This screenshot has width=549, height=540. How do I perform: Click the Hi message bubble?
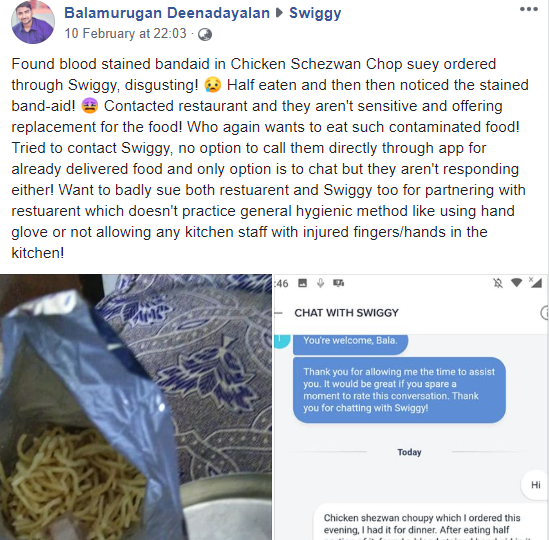[x=535, y=485]
